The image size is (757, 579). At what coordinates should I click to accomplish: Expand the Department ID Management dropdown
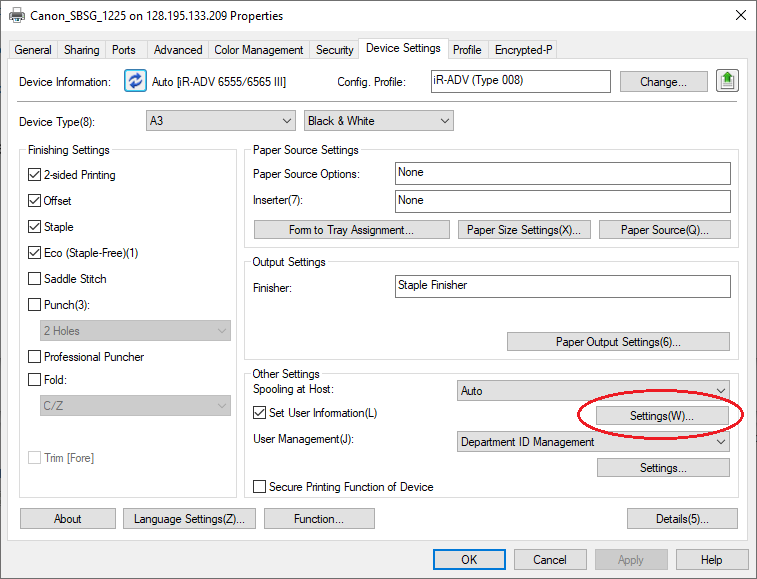point(593,442)
